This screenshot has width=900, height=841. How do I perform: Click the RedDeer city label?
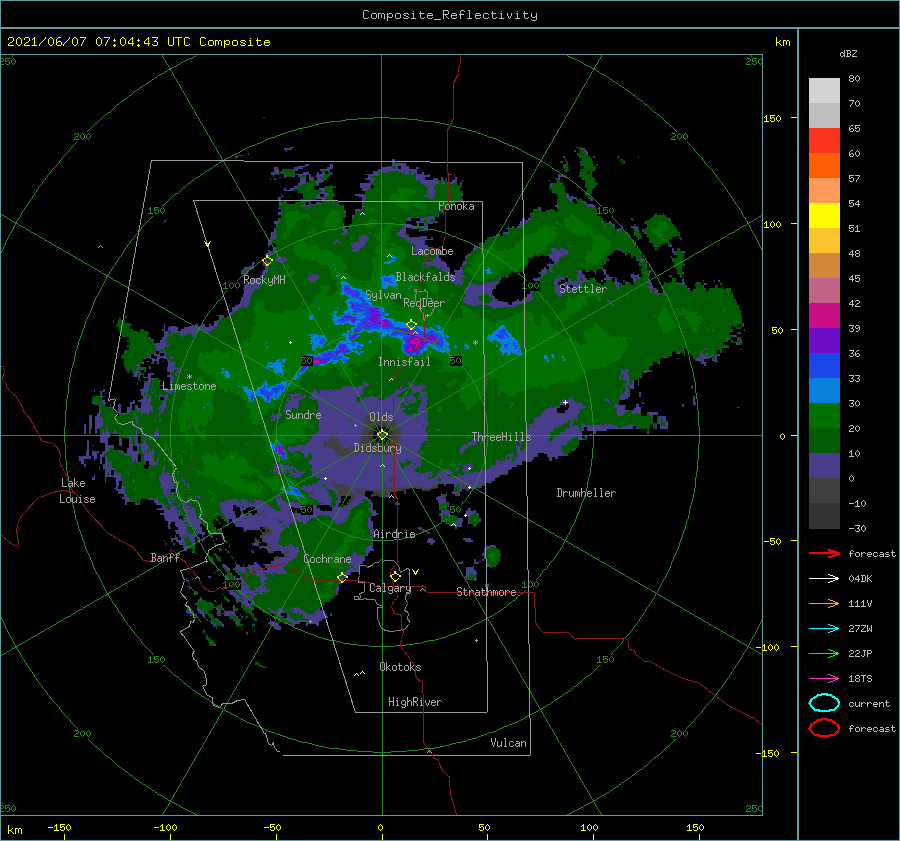[x=424, y=303]
